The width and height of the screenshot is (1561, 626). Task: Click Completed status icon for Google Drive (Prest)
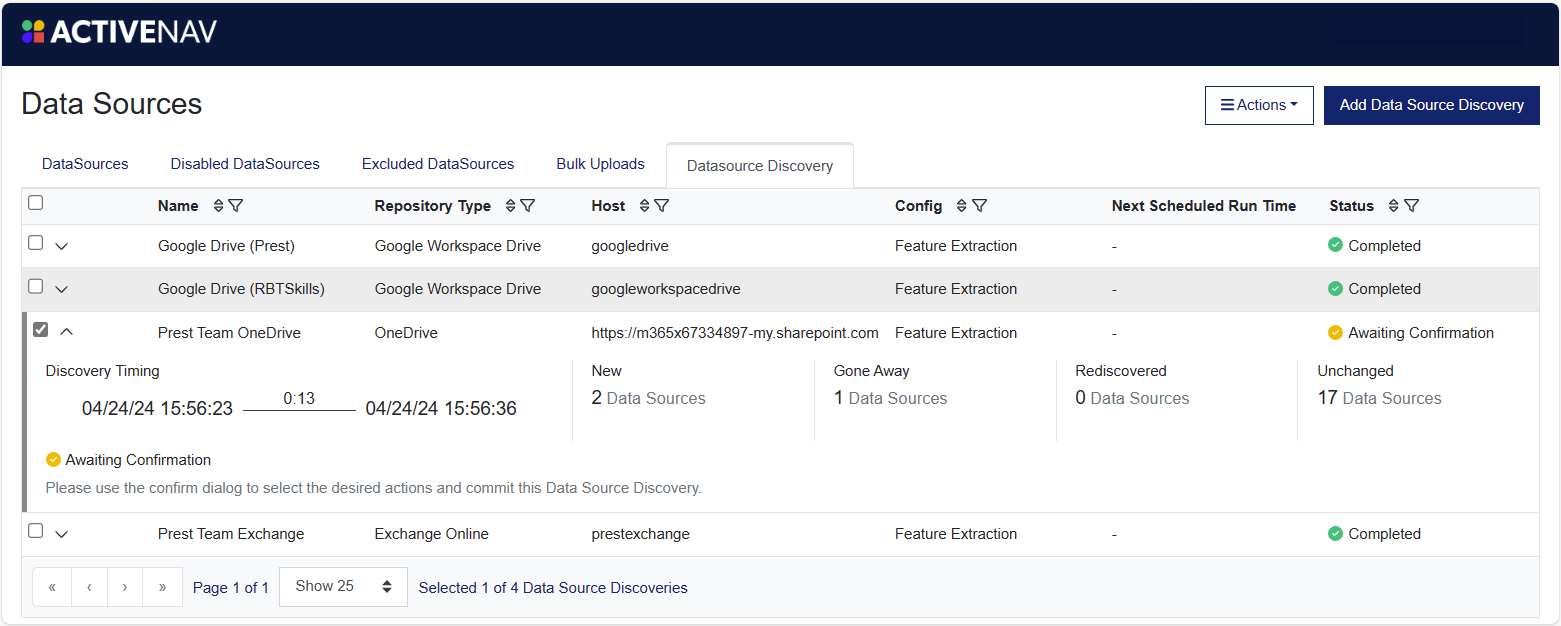(x=1335, y=245)
